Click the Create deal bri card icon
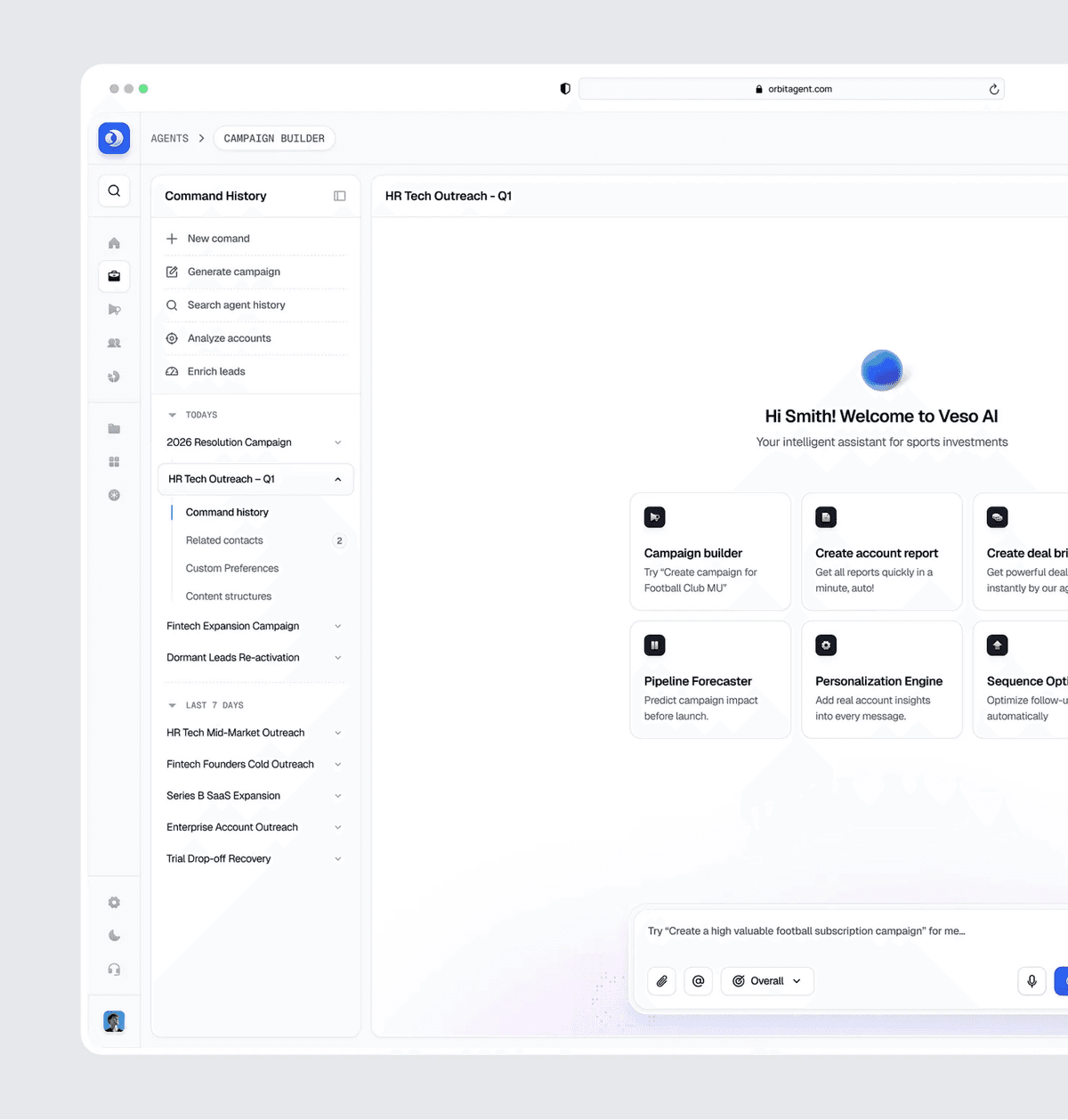The width and height of the screenshot is (1068, 1120). pos(998,517)
